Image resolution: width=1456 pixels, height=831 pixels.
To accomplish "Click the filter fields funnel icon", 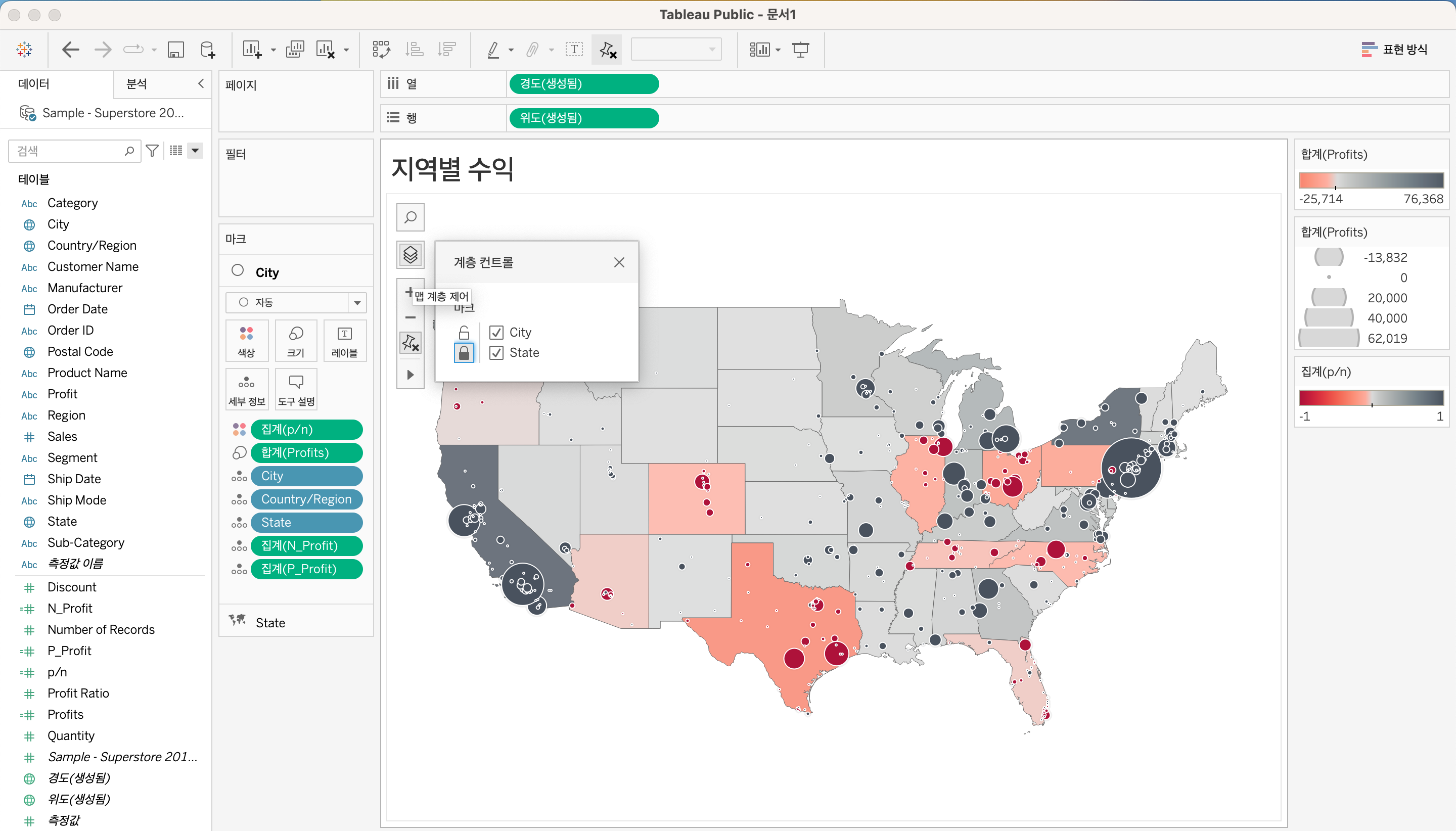I will [x=152, y=151].
